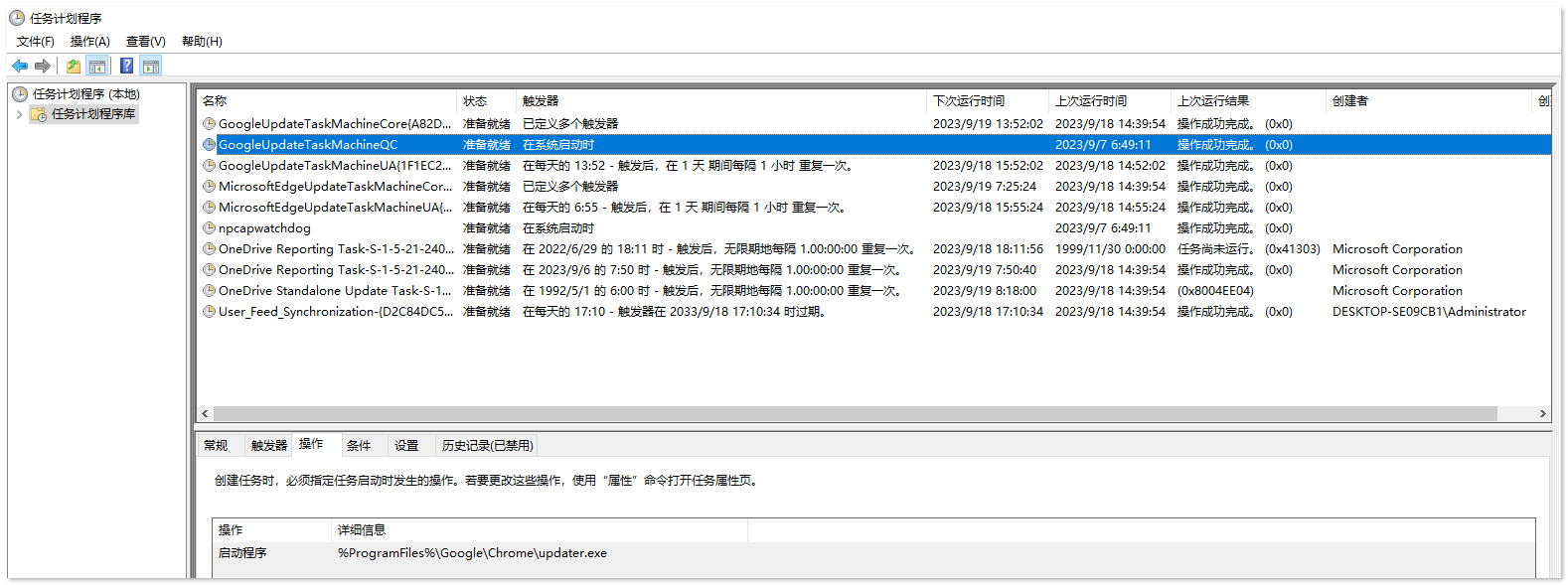The width and height of the screenshot is (1568, 585).
Task: Click the title bar Task Scheduler clock icon
Action: pos(17,18)
